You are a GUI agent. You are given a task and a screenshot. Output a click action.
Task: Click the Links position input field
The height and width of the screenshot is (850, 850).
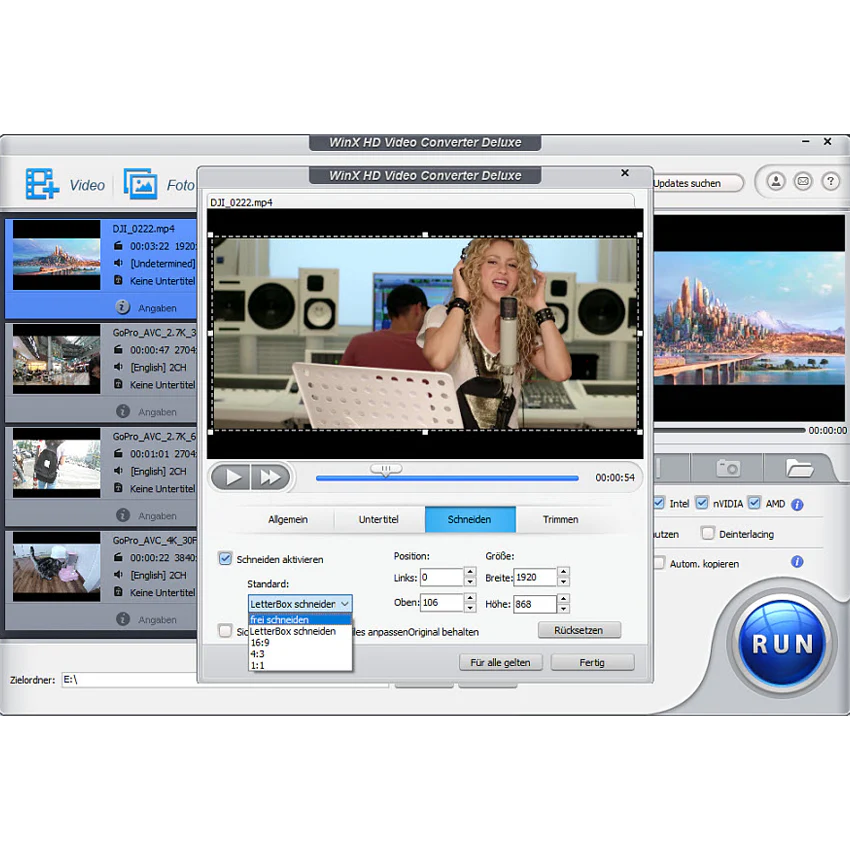coord(442,577)
